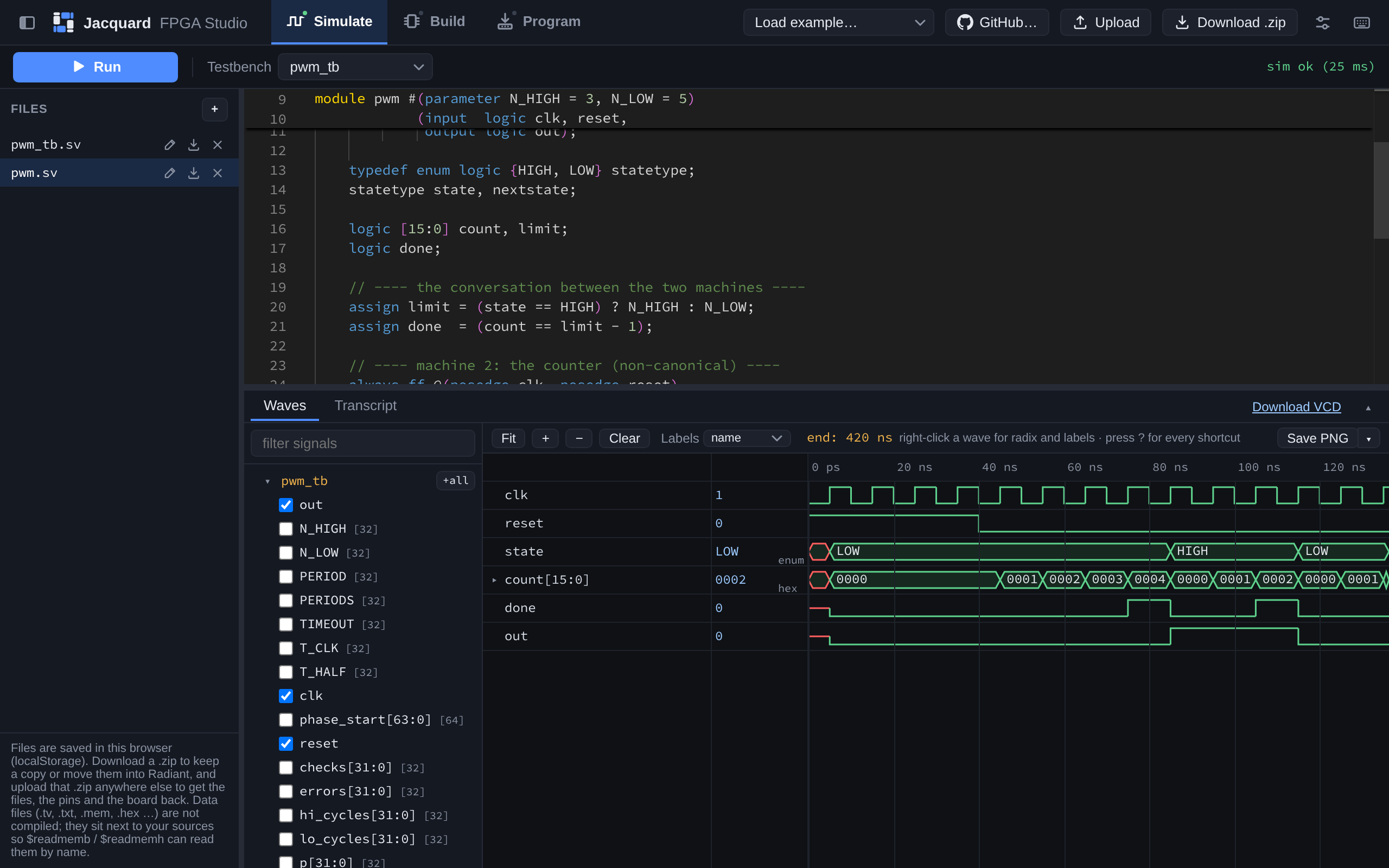This screenshot has width=1389, height=868.
Task: Click the editor vertical scrollbar thumb
Action: coord(1381,190)
